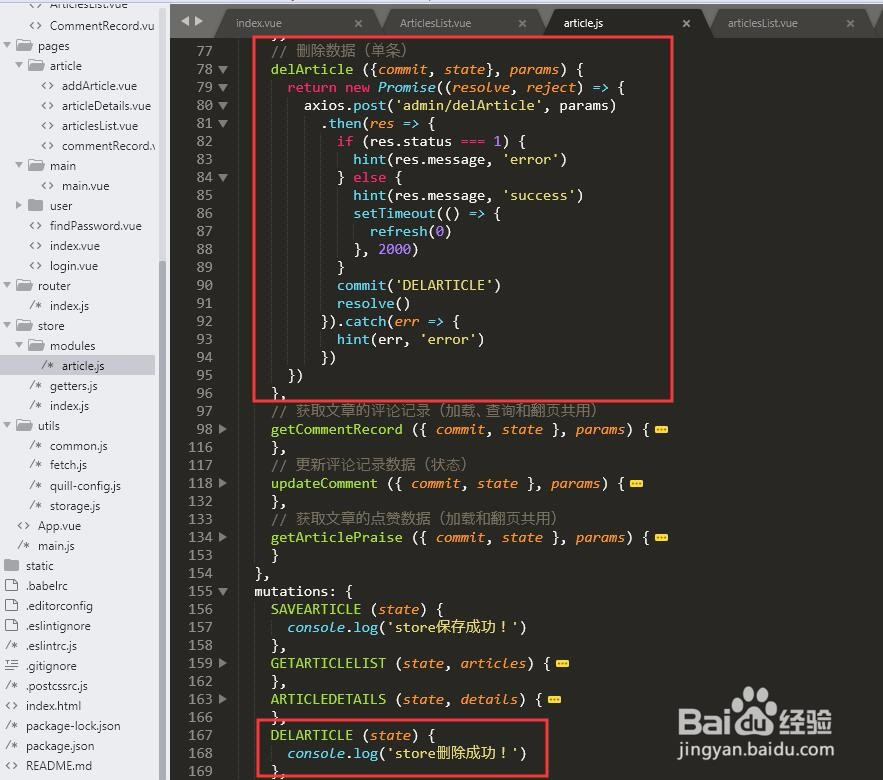Open getters.js file
The height and width of the screenshot is (780, 883).
tap(73, 385)
